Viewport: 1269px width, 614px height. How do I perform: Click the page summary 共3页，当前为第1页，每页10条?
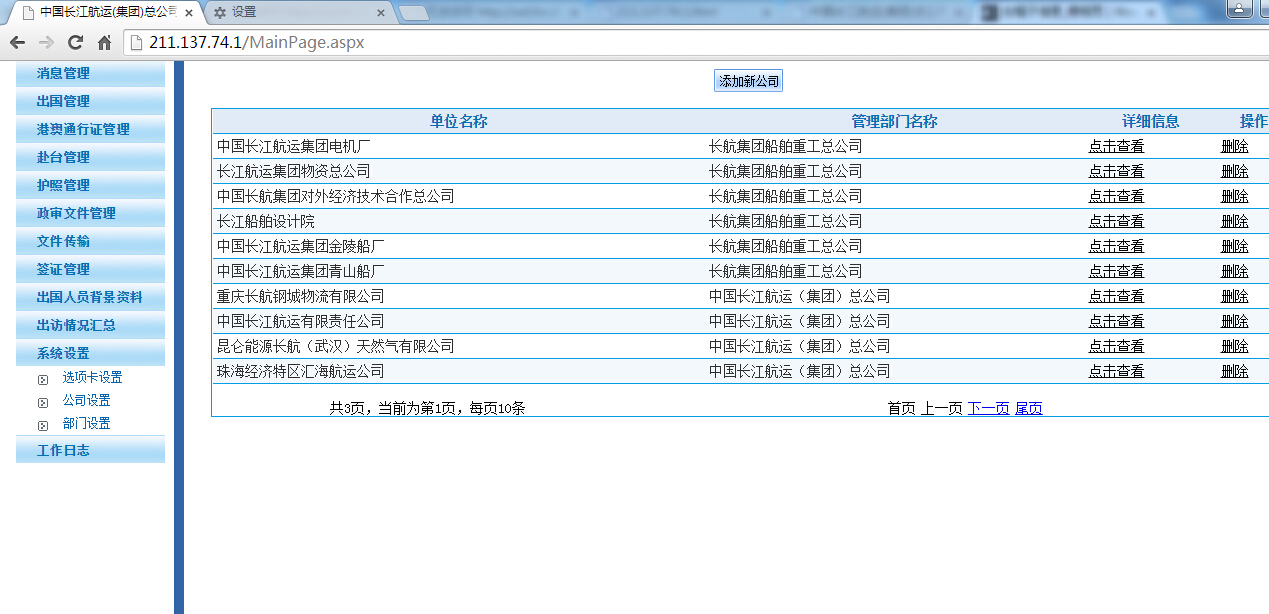428,408
